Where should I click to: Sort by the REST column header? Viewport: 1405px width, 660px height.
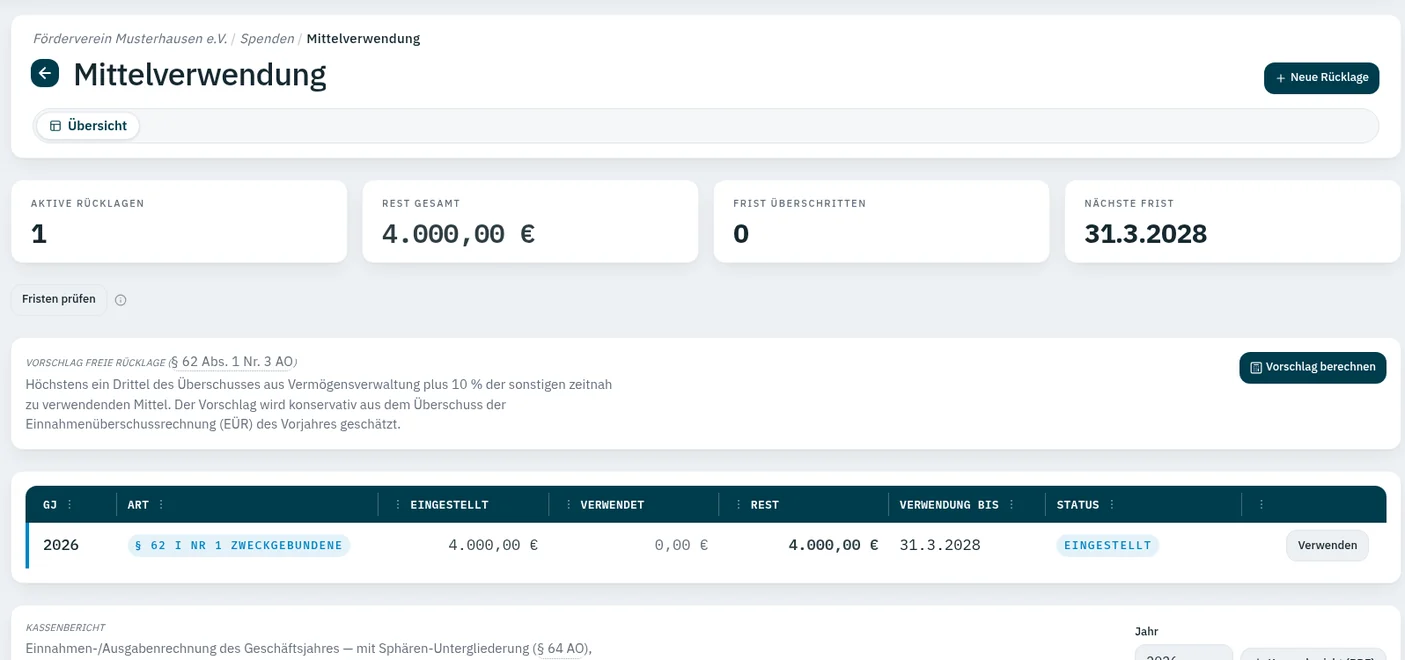pos(765,505)
